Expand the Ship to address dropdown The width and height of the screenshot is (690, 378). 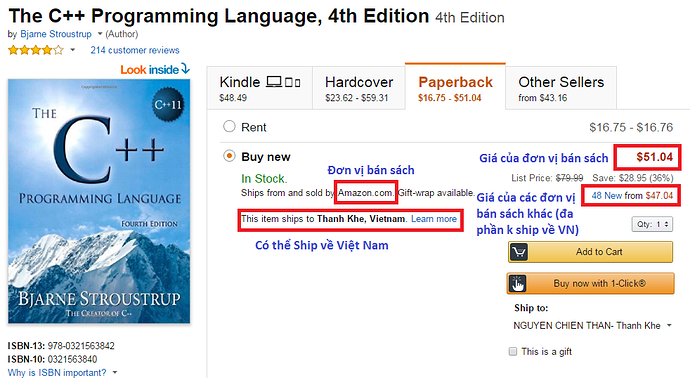[x=593, y=326]
